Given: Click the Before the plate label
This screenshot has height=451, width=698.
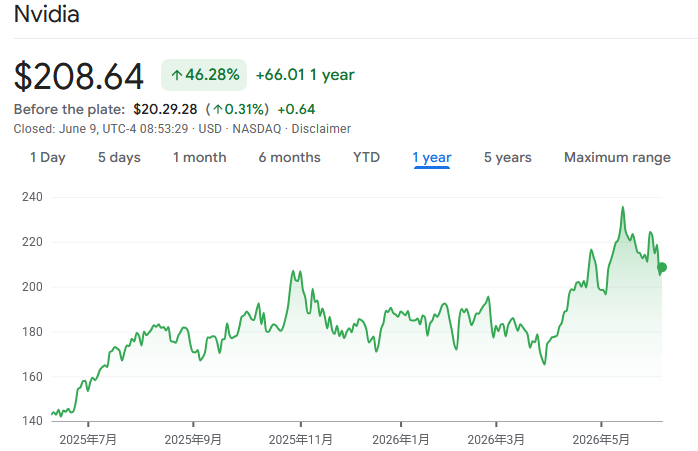Looking at the screenshot, I should tap(69, 109).
